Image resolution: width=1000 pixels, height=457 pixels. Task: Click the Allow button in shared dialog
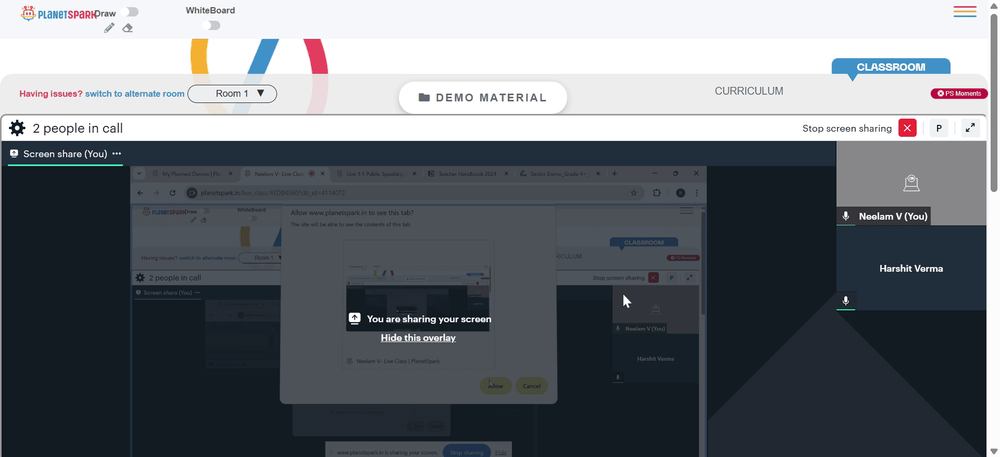click(x=496, y=386)
